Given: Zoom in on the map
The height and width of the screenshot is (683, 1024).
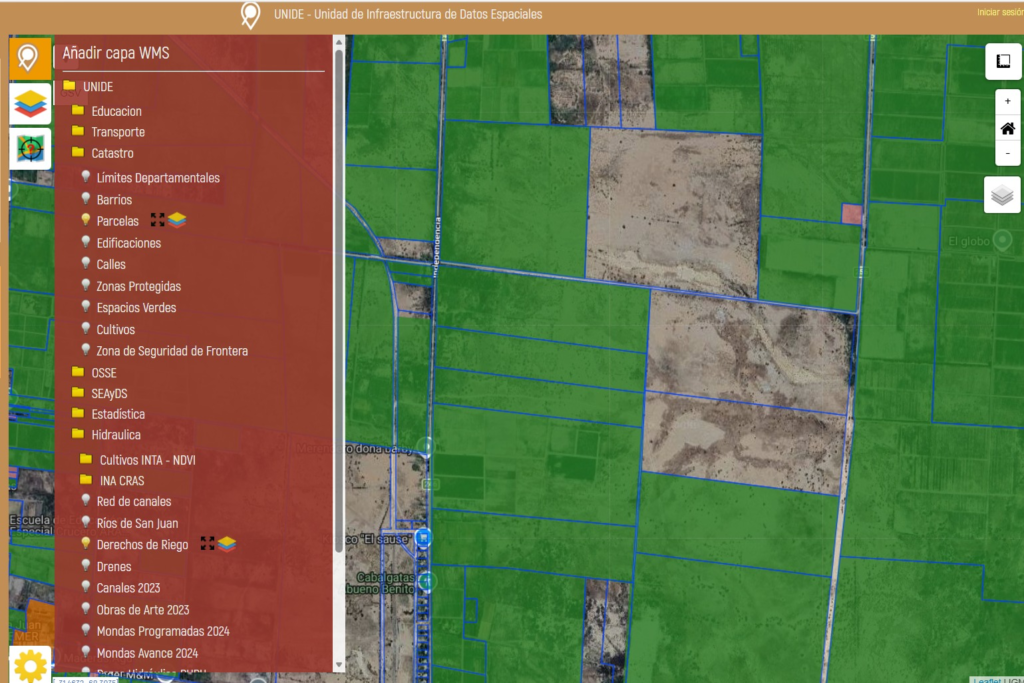Looking at the screenshot, I should coord(1007,101).
